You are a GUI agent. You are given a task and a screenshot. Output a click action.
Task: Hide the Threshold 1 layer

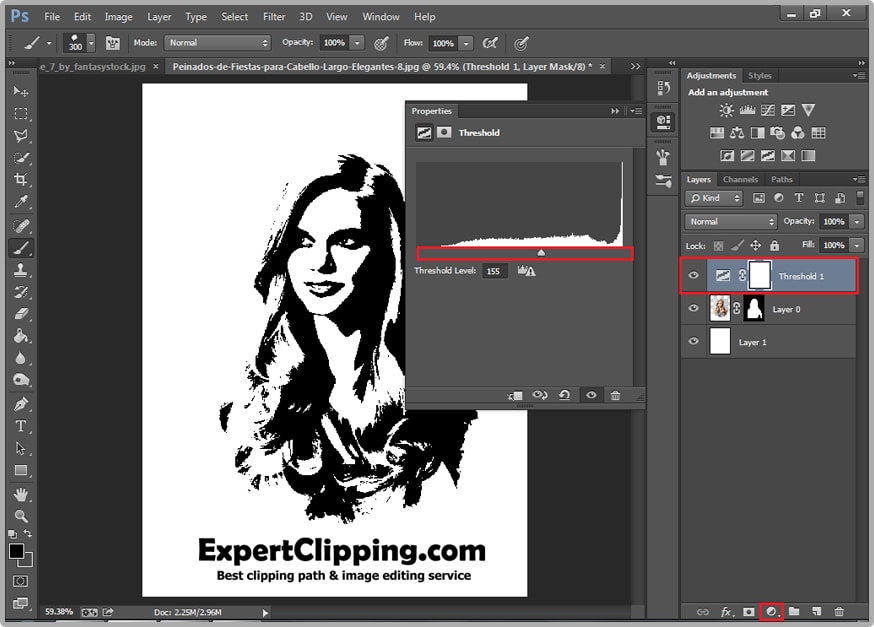[694, 276]
